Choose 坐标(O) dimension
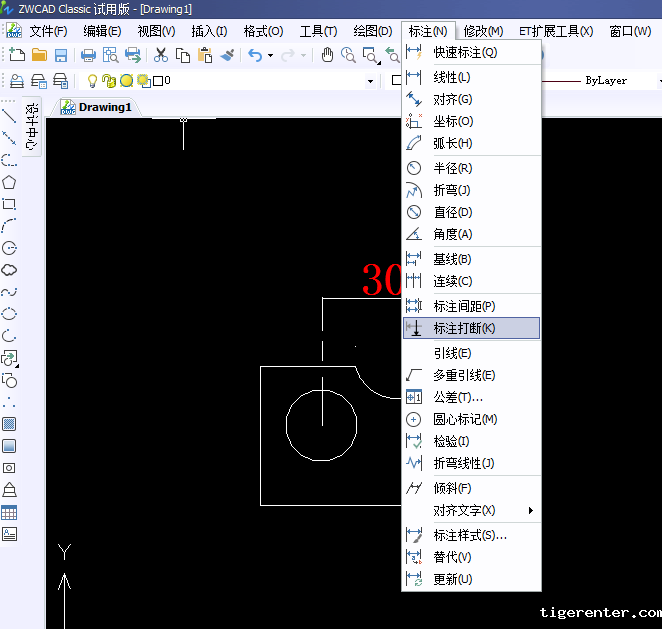Screen dimensions: 662x629 pos(472,121)
